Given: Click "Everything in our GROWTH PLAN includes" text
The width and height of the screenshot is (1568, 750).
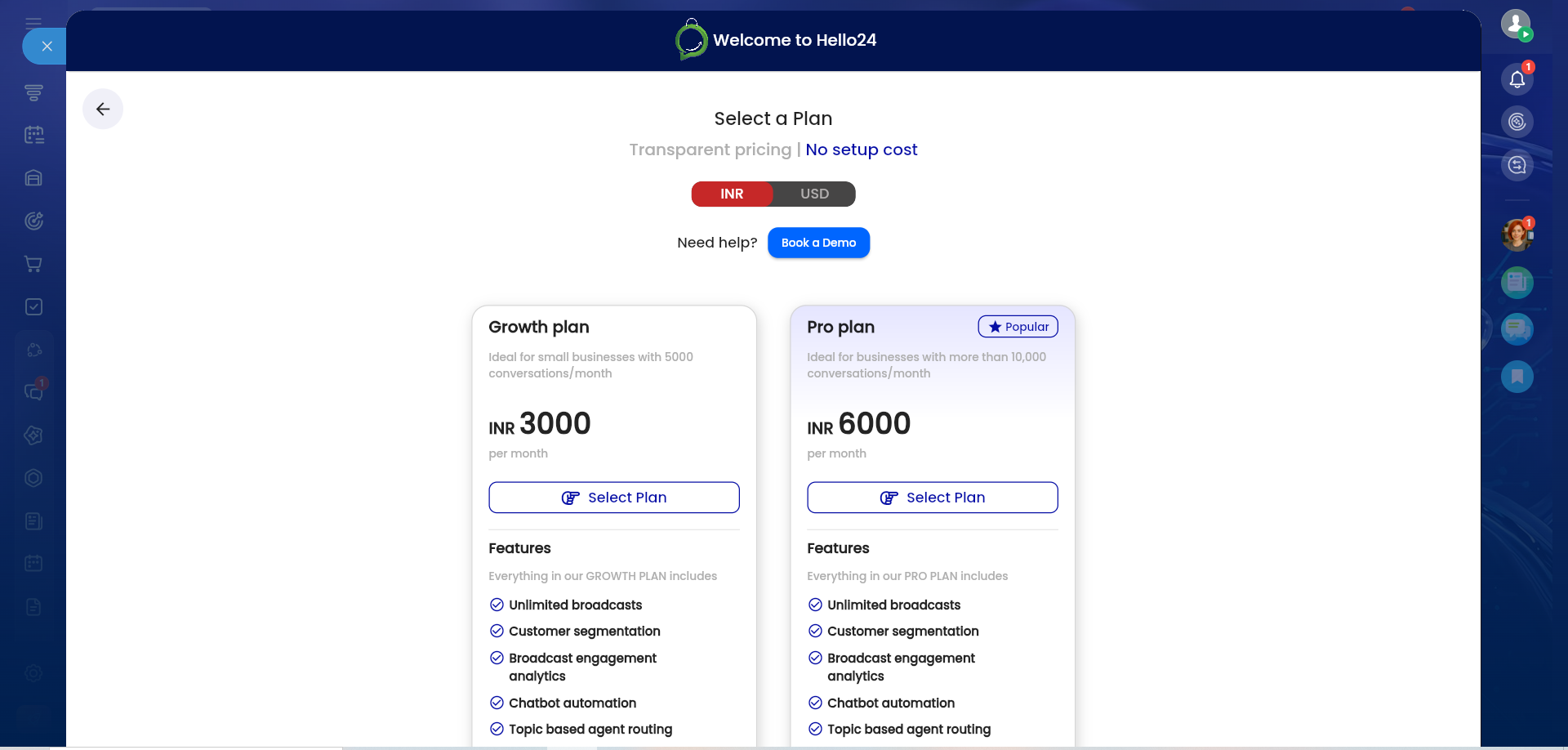Looking at the screenshot, I should [603, 576].
